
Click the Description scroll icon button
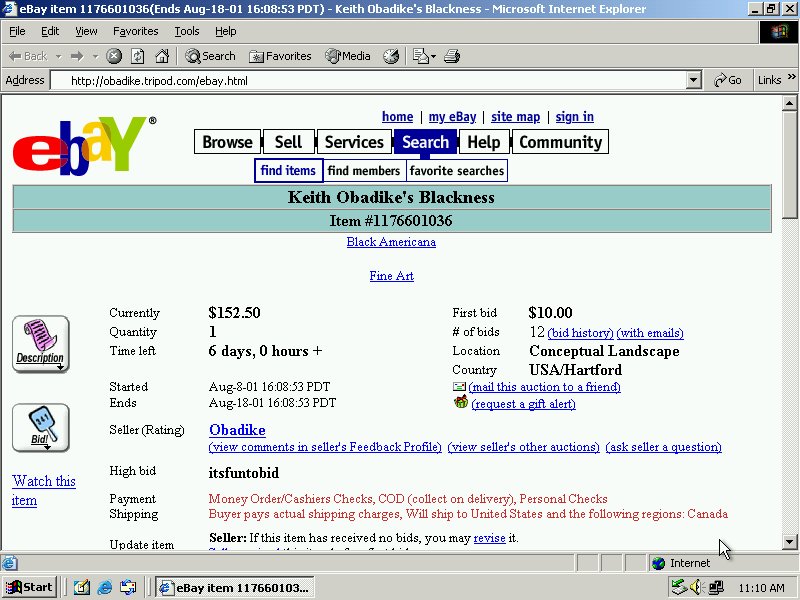[40, 344]
